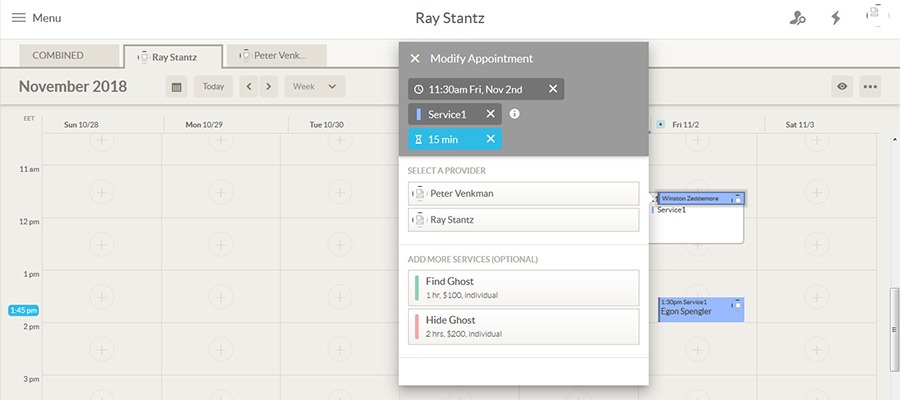Image resolution: width=900 pixels, height=400 pixels.
Task: Click icon on Egon Spengler appointment
Action: tap(736, 305)
